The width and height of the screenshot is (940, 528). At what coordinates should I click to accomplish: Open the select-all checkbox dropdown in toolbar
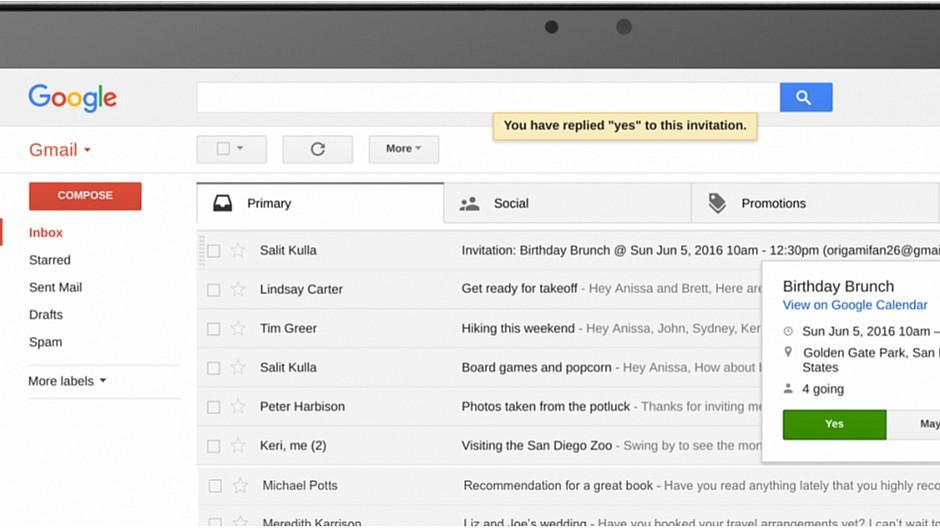tap(231, 149)
